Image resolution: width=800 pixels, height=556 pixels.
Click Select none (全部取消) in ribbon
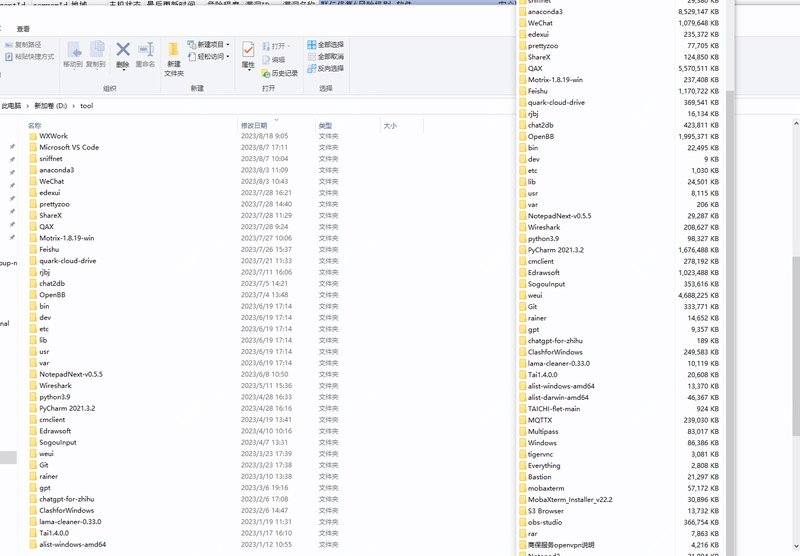point(326,57)
